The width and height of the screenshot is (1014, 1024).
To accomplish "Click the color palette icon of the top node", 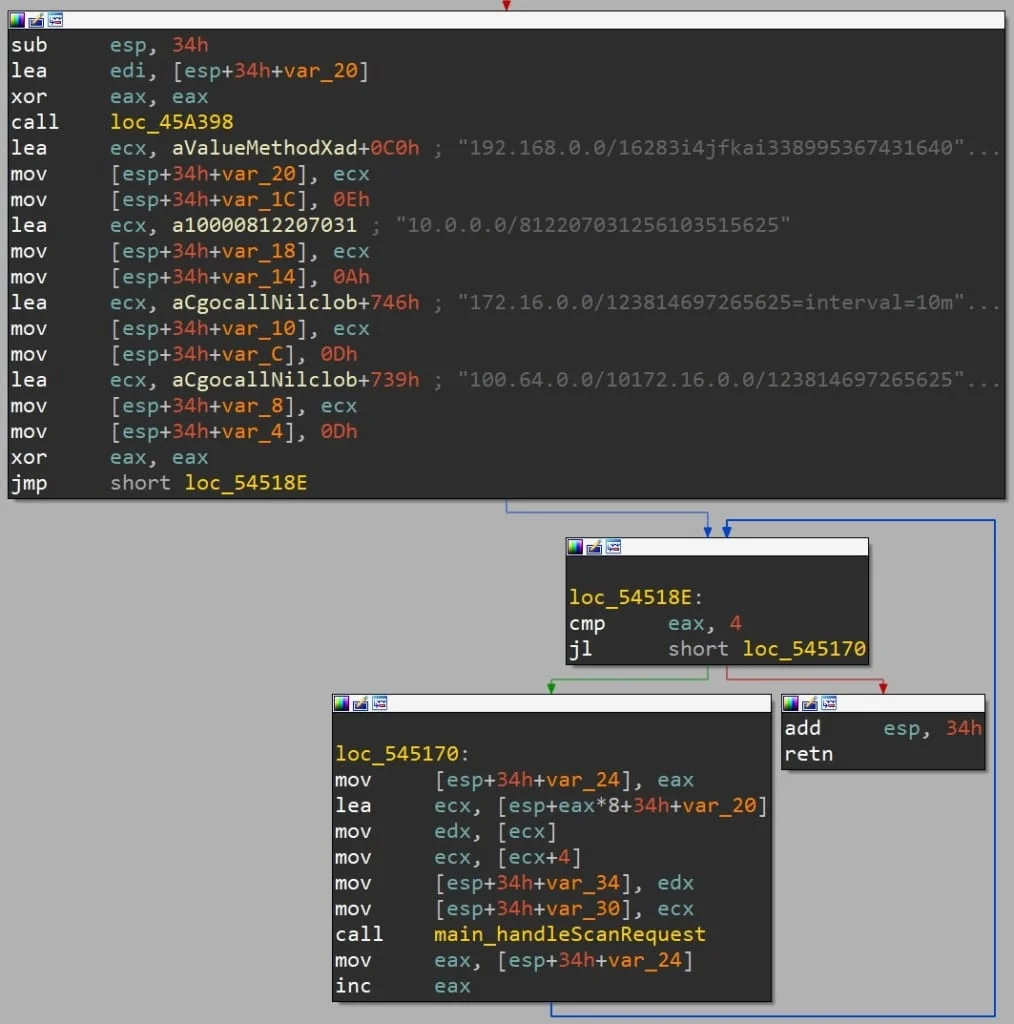I will point(17,20).
